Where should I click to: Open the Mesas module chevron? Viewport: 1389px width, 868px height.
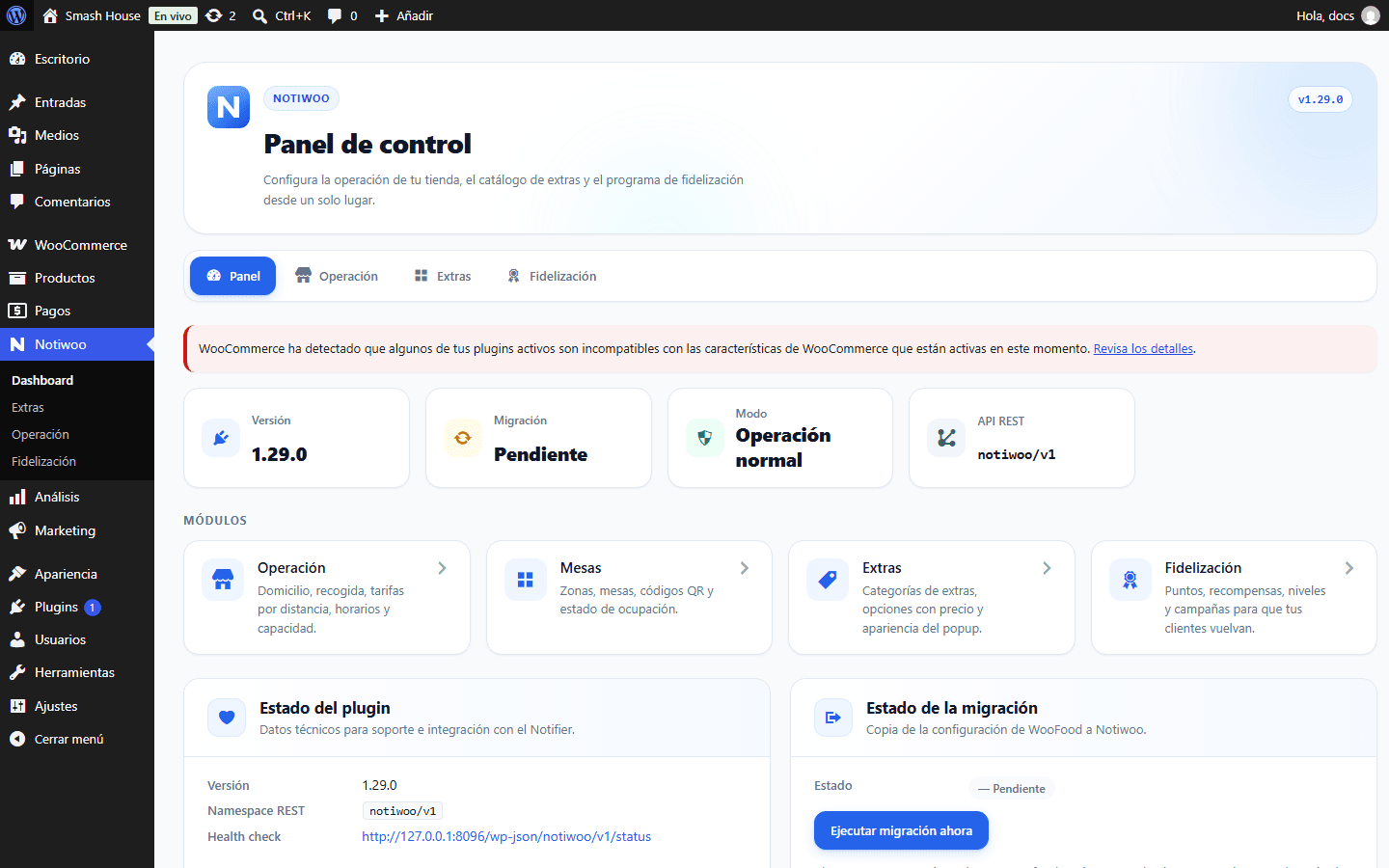point(745,568)
